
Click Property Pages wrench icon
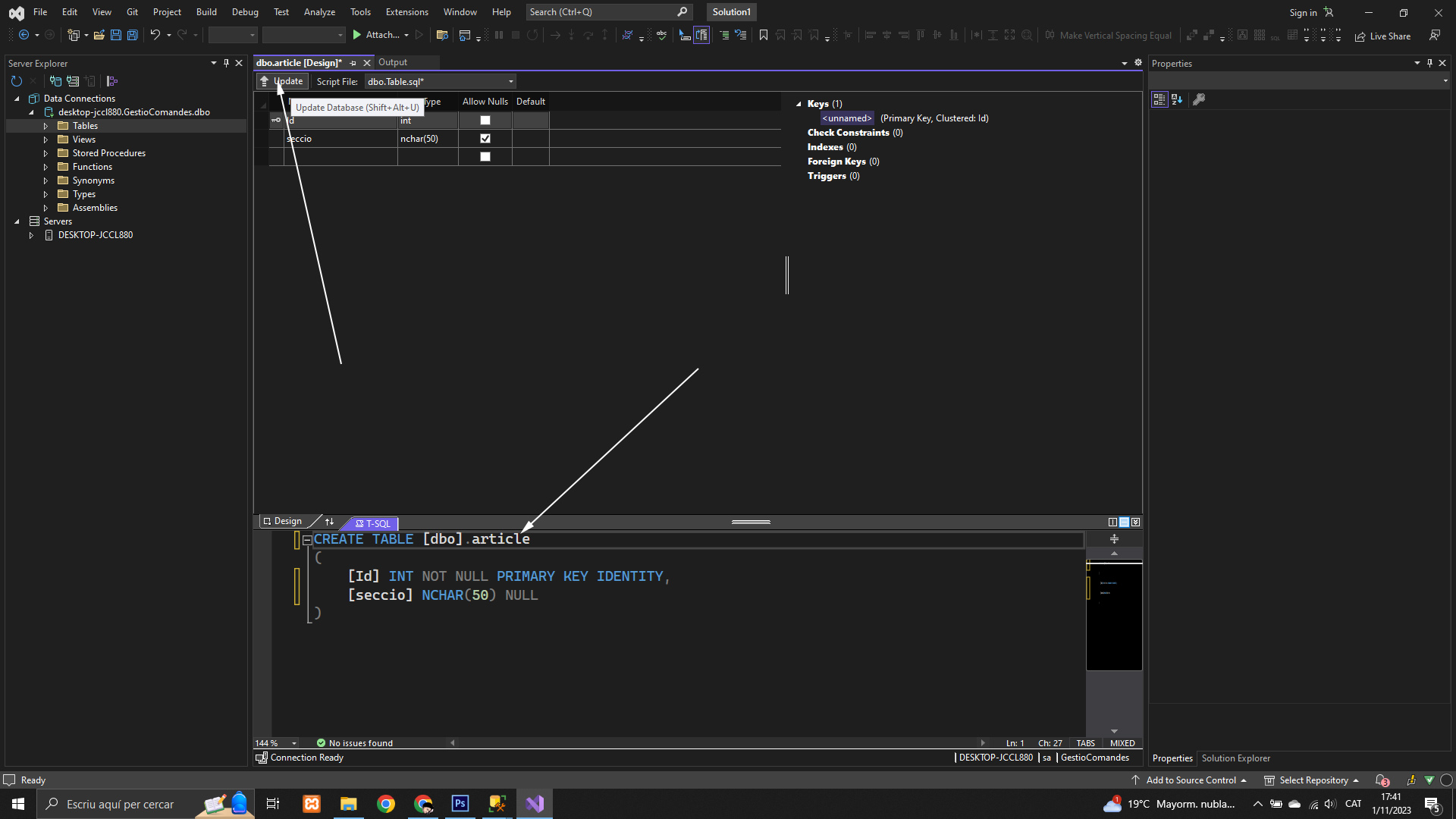(x=1199, y=99)
